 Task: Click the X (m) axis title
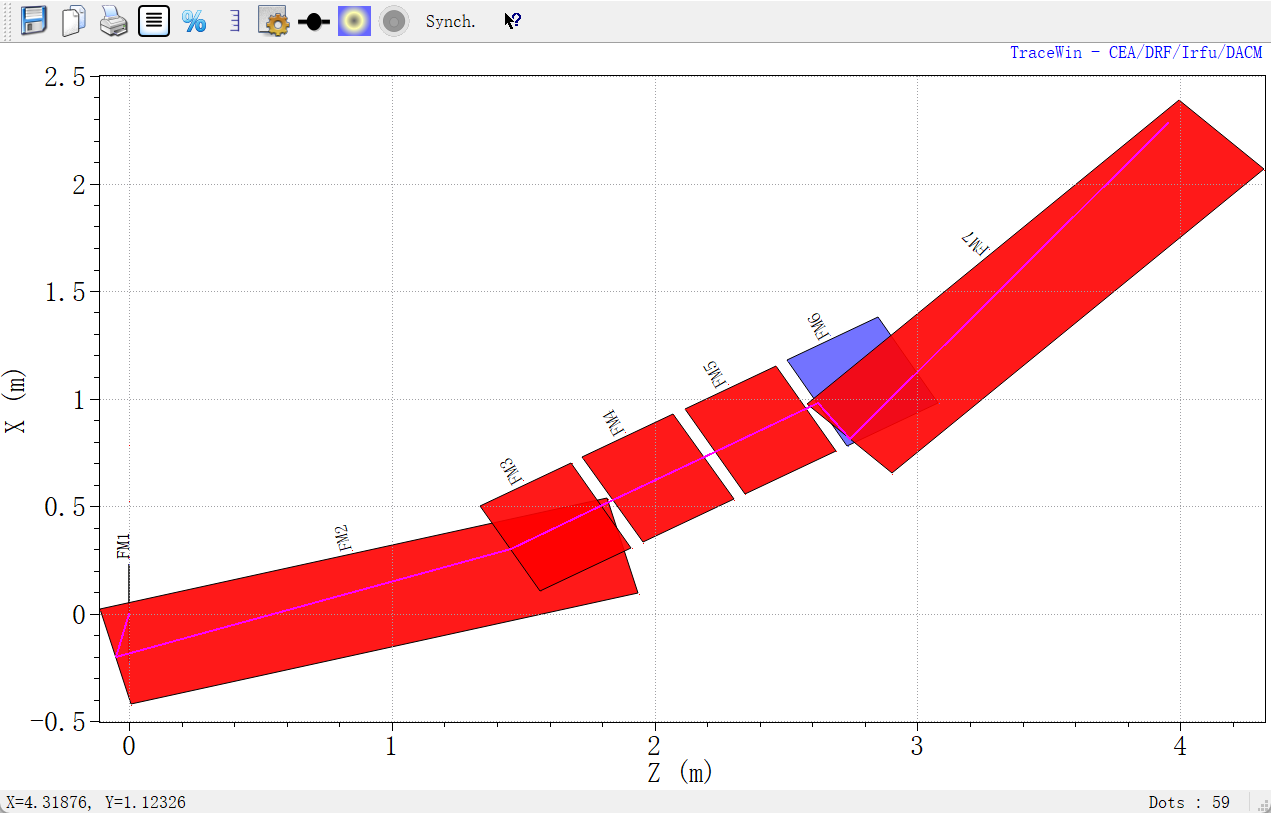(15, 400)
